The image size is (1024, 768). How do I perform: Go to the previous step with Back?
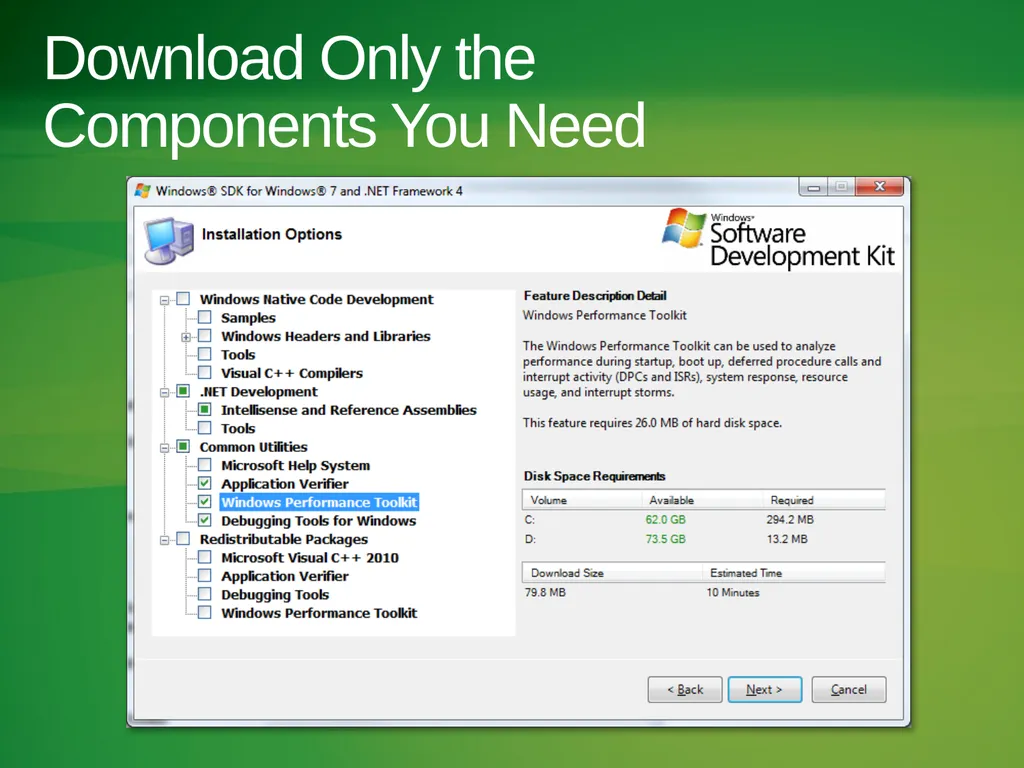pyautogui.click(x=684, y=690)
